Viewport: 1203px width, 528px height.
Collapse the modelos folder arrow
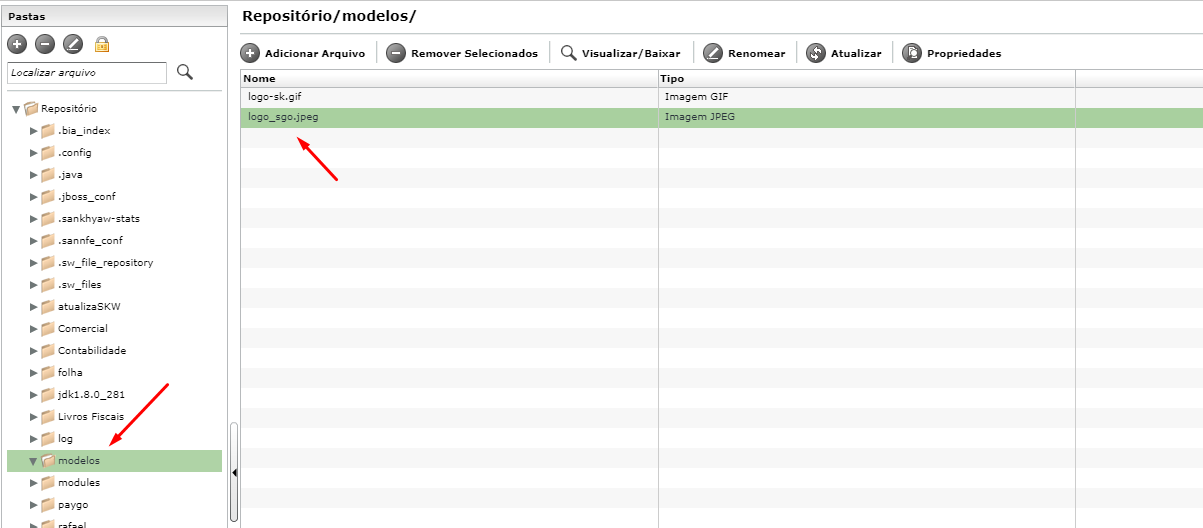[33, 461]
